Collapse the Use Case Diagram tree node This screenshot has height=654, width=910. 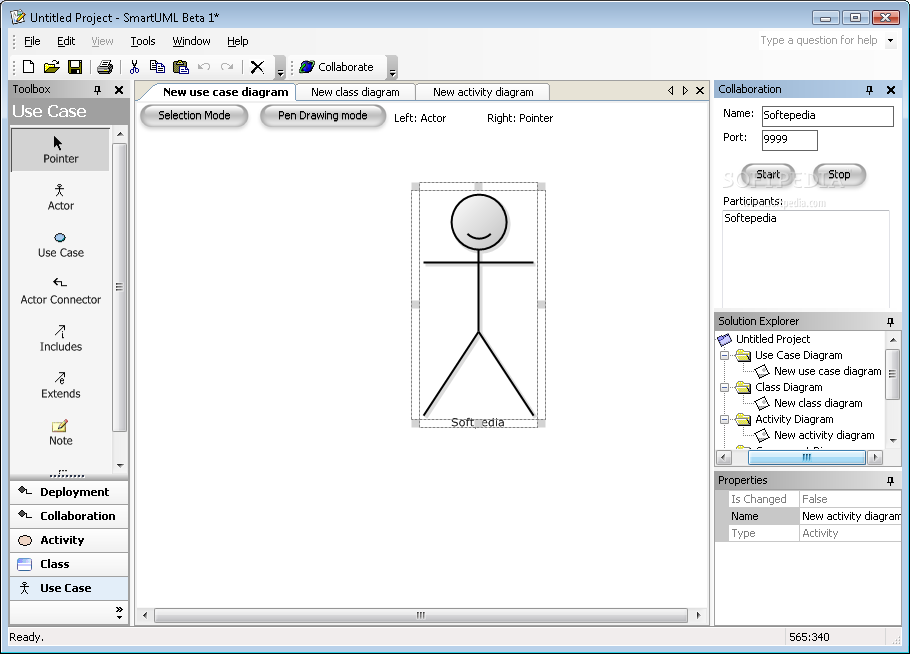pos(724,355)
